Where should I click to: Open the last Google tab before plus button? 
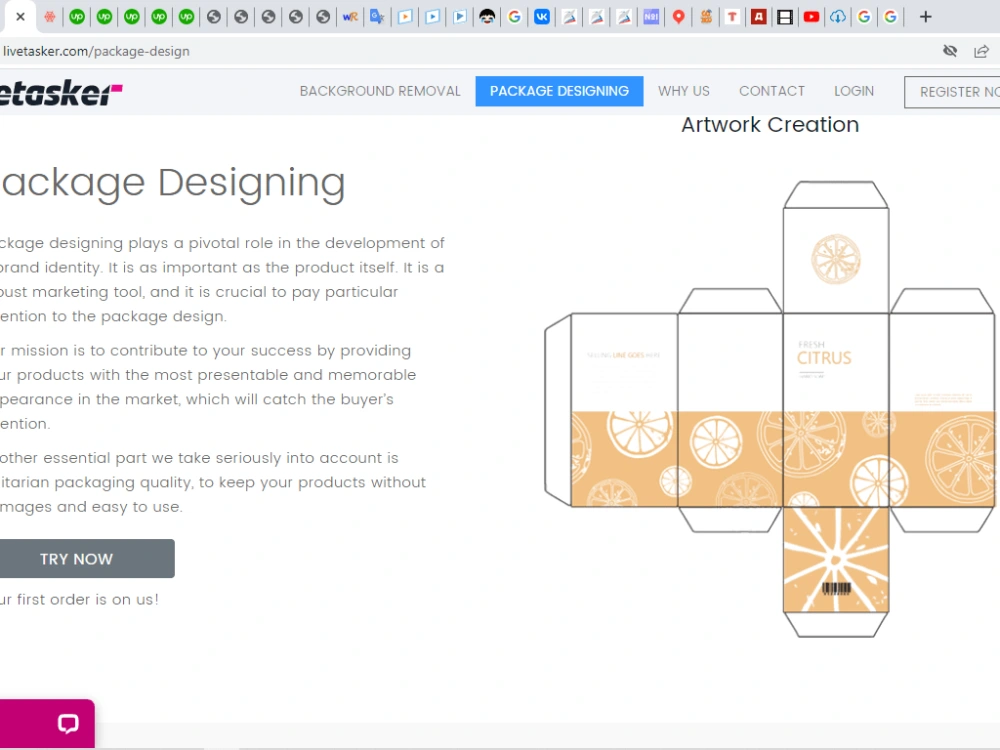coord(891,17)
